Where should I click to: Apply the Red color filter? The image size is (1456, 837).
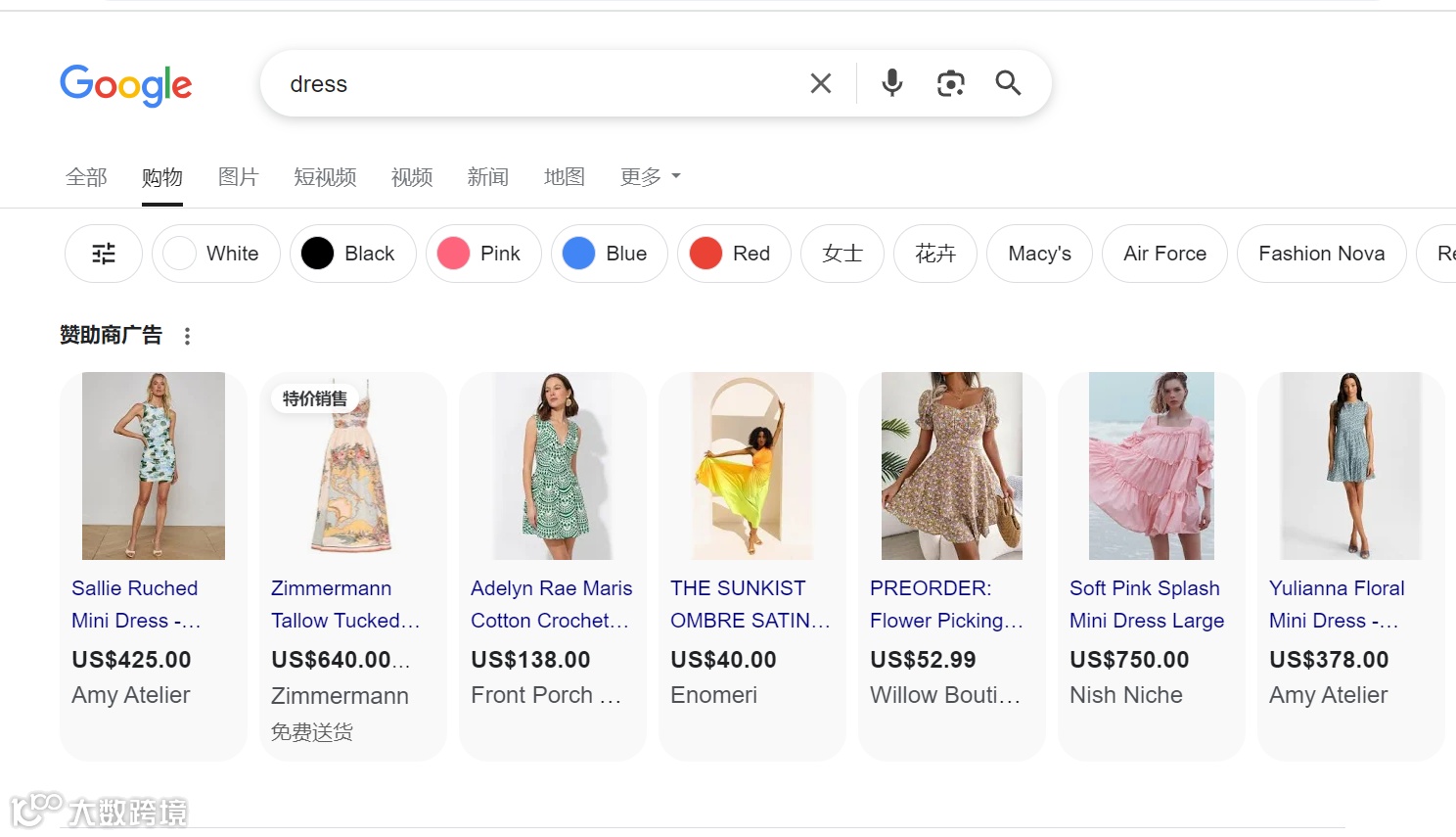pyautogui.click(x=734, y=254)
